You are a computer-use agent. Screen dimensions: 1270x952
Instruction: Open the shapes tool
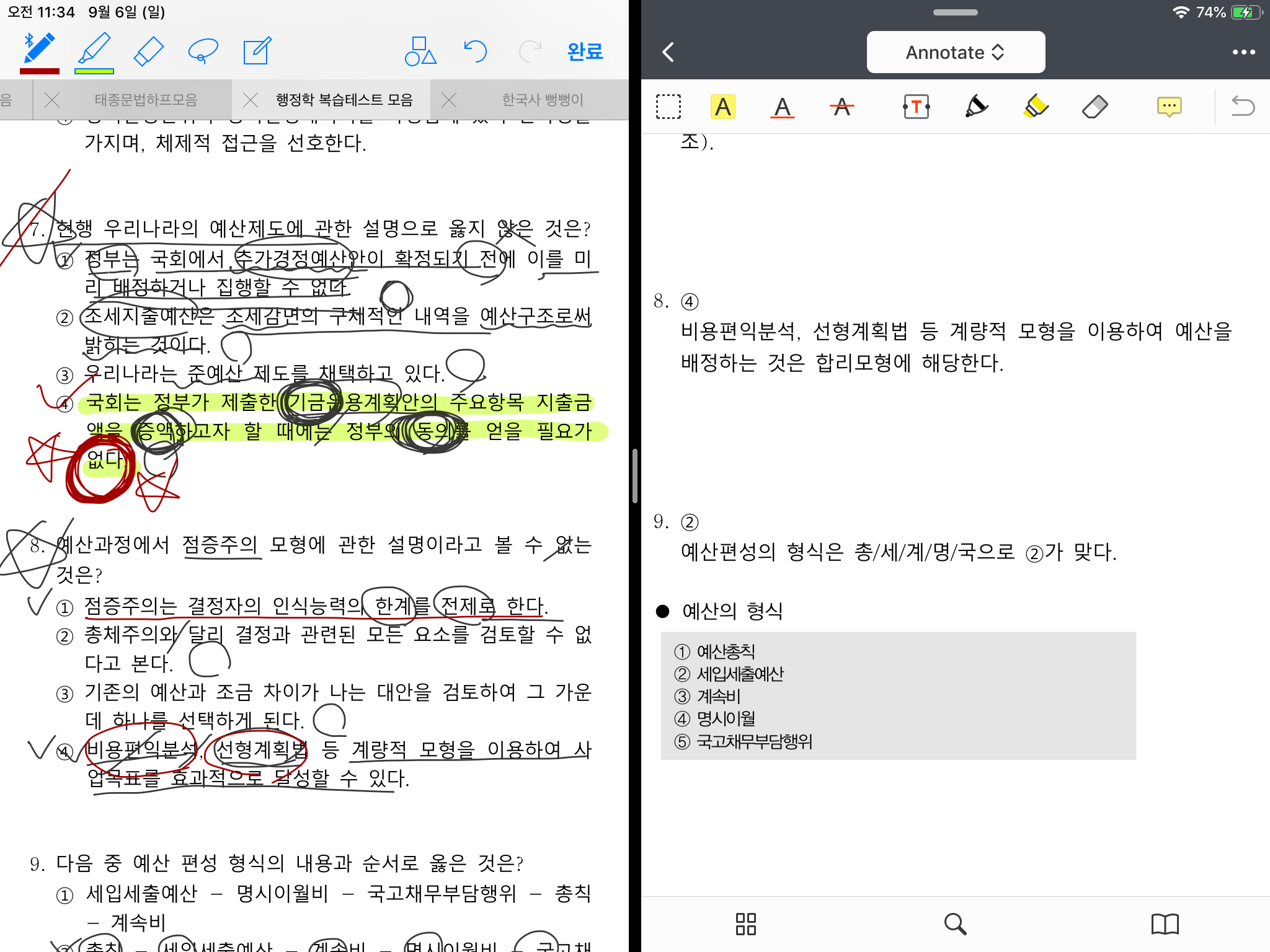tap(420, 51)
